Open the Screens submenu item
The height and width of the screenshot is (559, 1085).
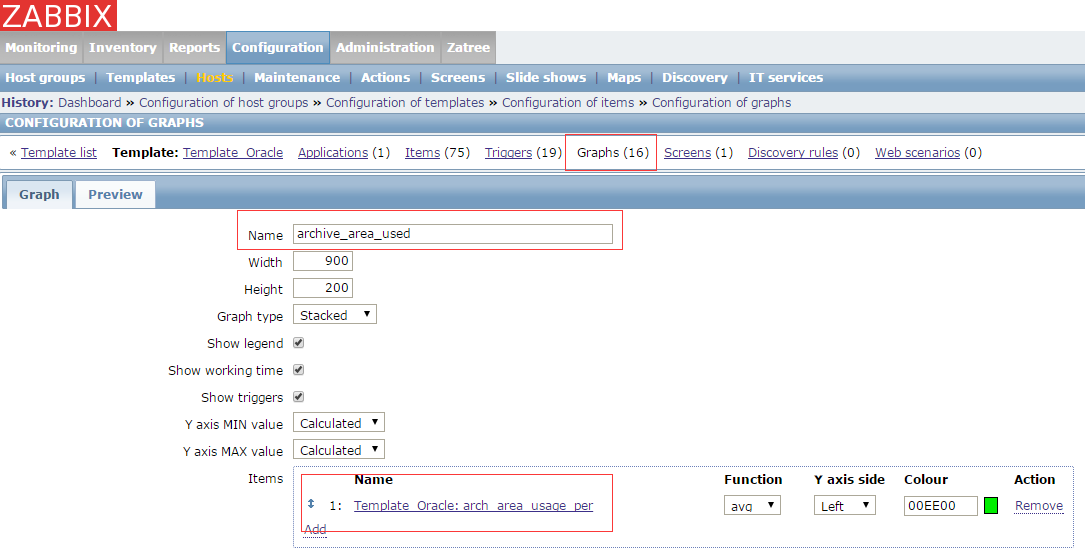(458, 77)
